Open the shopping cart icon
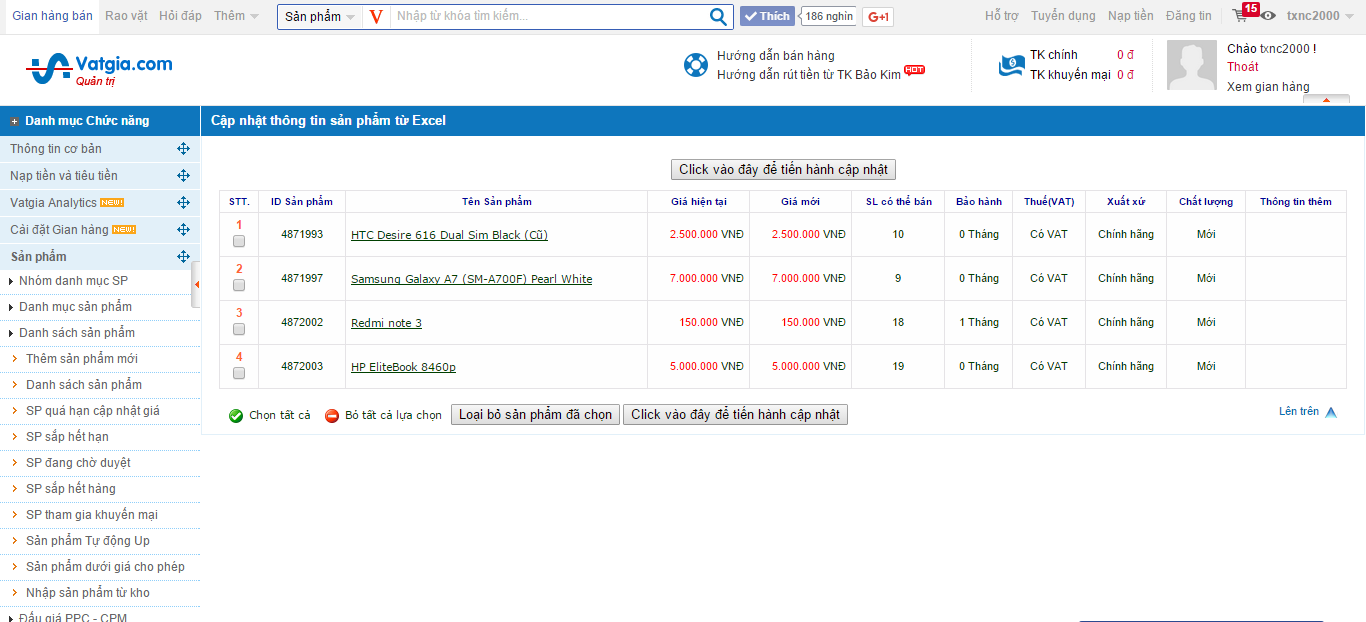Image resolution: width=1366 pixels, height=622 pixels. [1240, 16]
